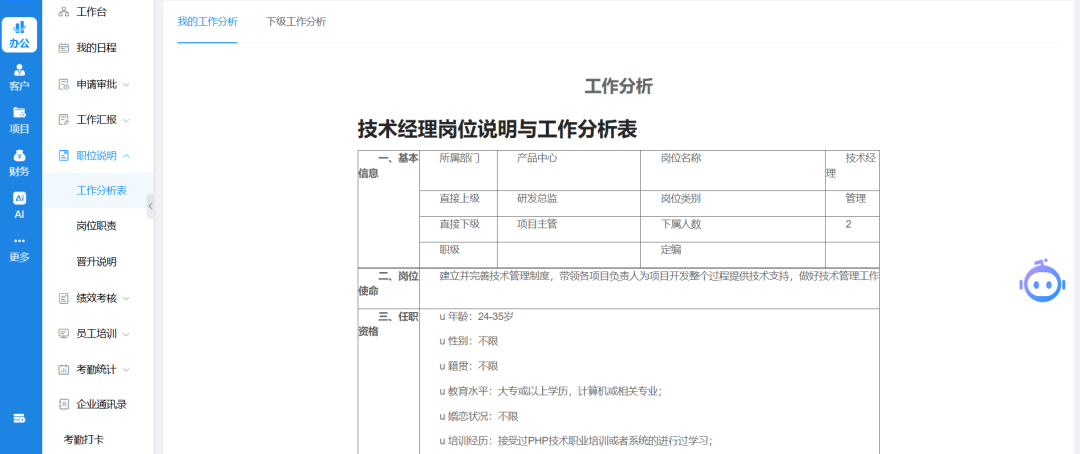The image size is (1080, 454).
Task: Expand the 员工培训 submenu chevron
Action: coord(126,334)
